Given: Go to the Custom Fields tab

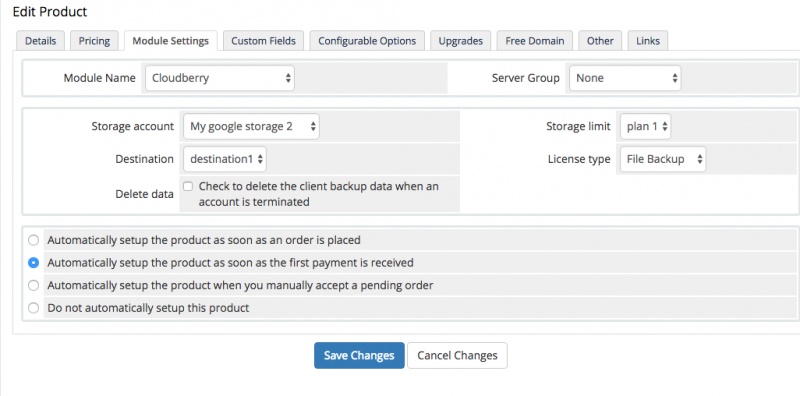Looking at the screenshot, I should point(263,41).
